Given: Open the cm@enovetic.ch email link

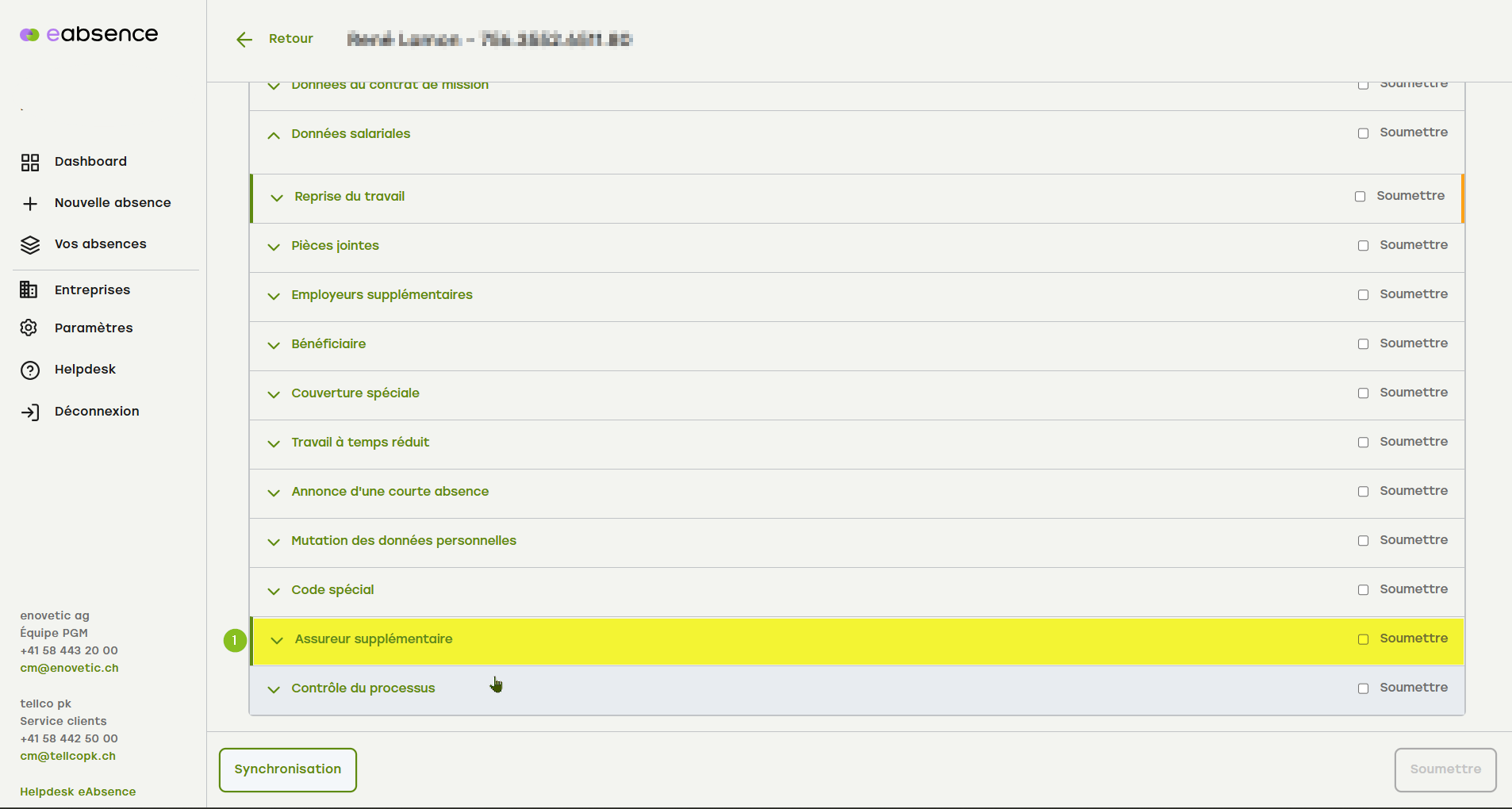Looking at the screenshot, I should click(x=69, y=668).
